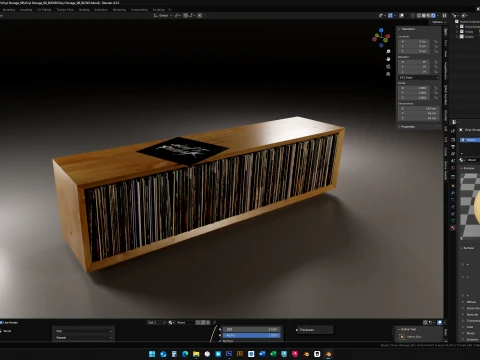
Task: Click the pan hand icon in viewport
Action: point(388,59)
